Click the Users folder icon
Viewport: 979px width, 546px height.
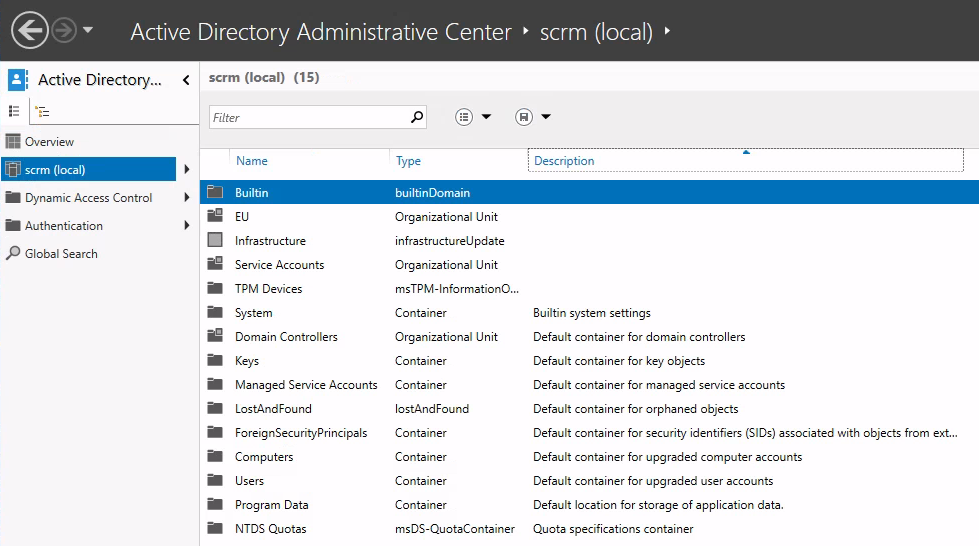(x=215, y=479)
